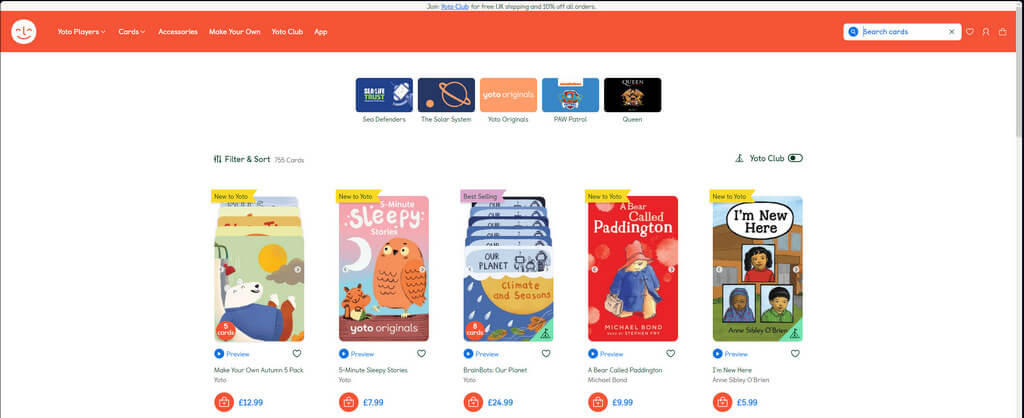The height and width of the screenshot is (418, 1024).
Task: Click the blue search magnifier icon
Action: (x=853, y=31)
